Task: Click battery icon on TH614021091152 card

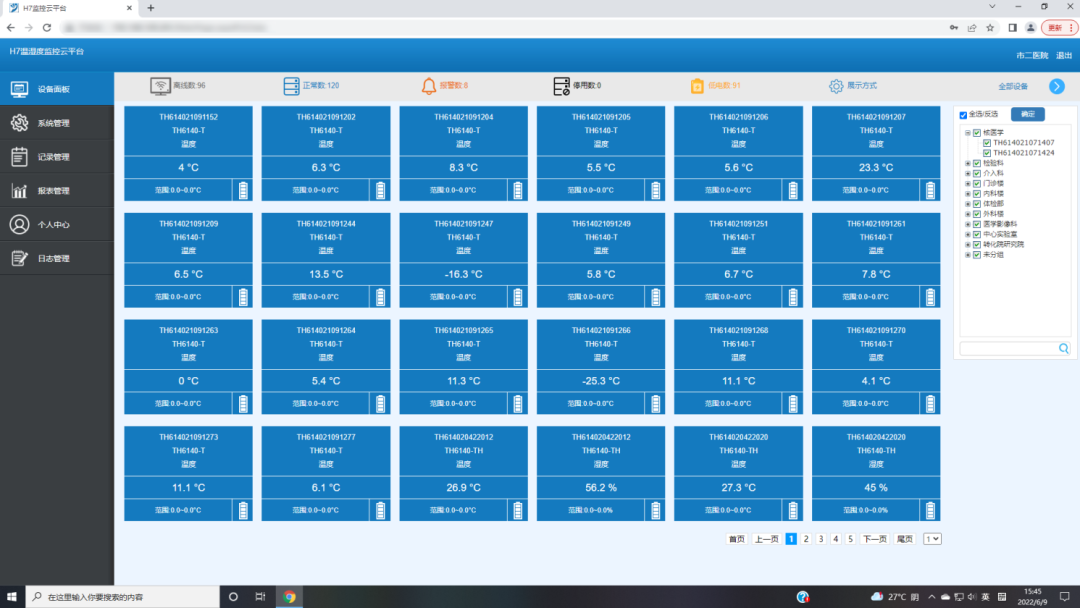Action: [243, 190]
